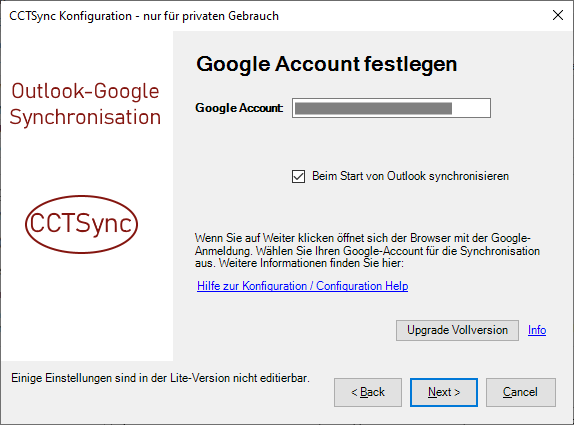The width and height of the screenshot is (574, 425).
Task: Toggle 'Beim Start von Outlook synchronisieren' checkbox
Action: pyautogui.click(x=298, y=176)
